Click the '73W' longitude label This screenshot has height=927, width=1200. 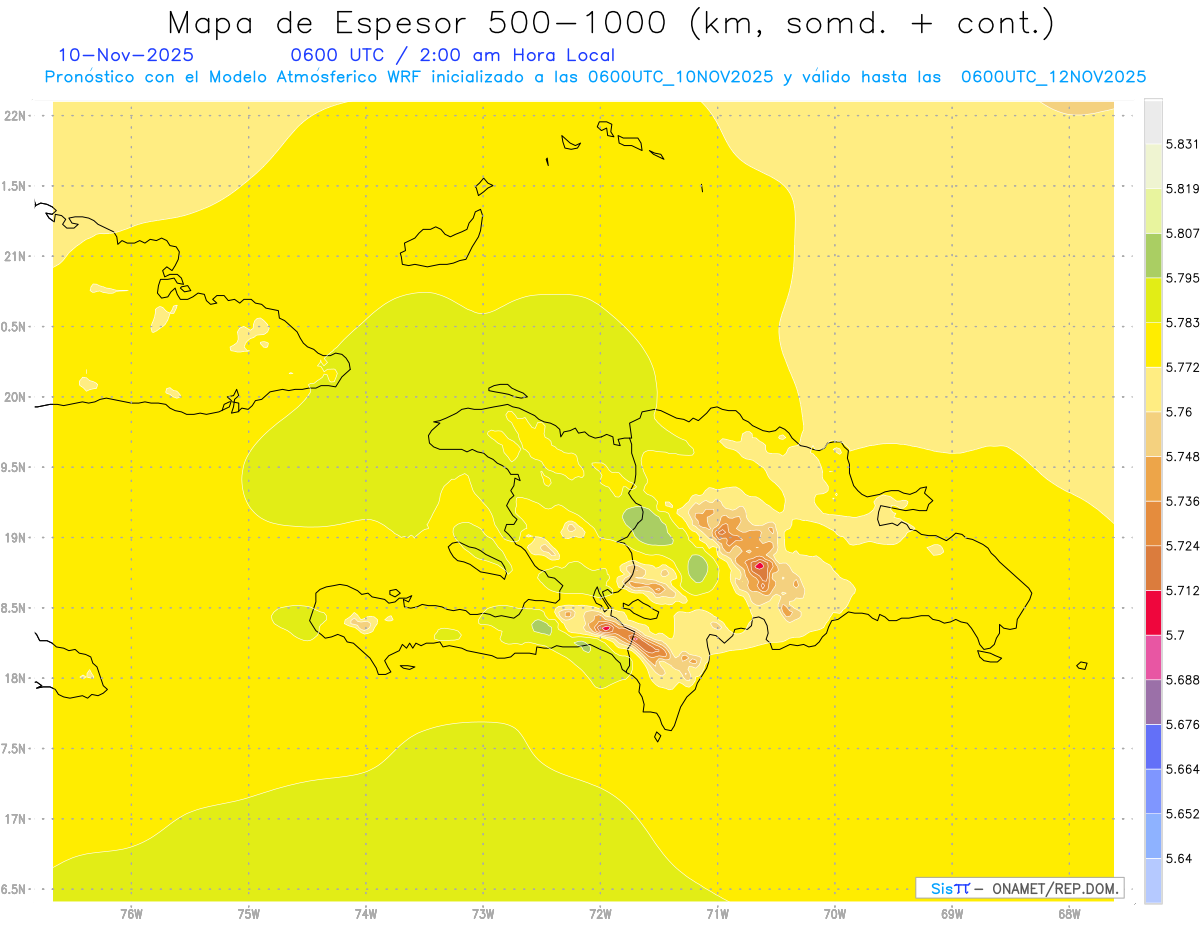(483, 914)
